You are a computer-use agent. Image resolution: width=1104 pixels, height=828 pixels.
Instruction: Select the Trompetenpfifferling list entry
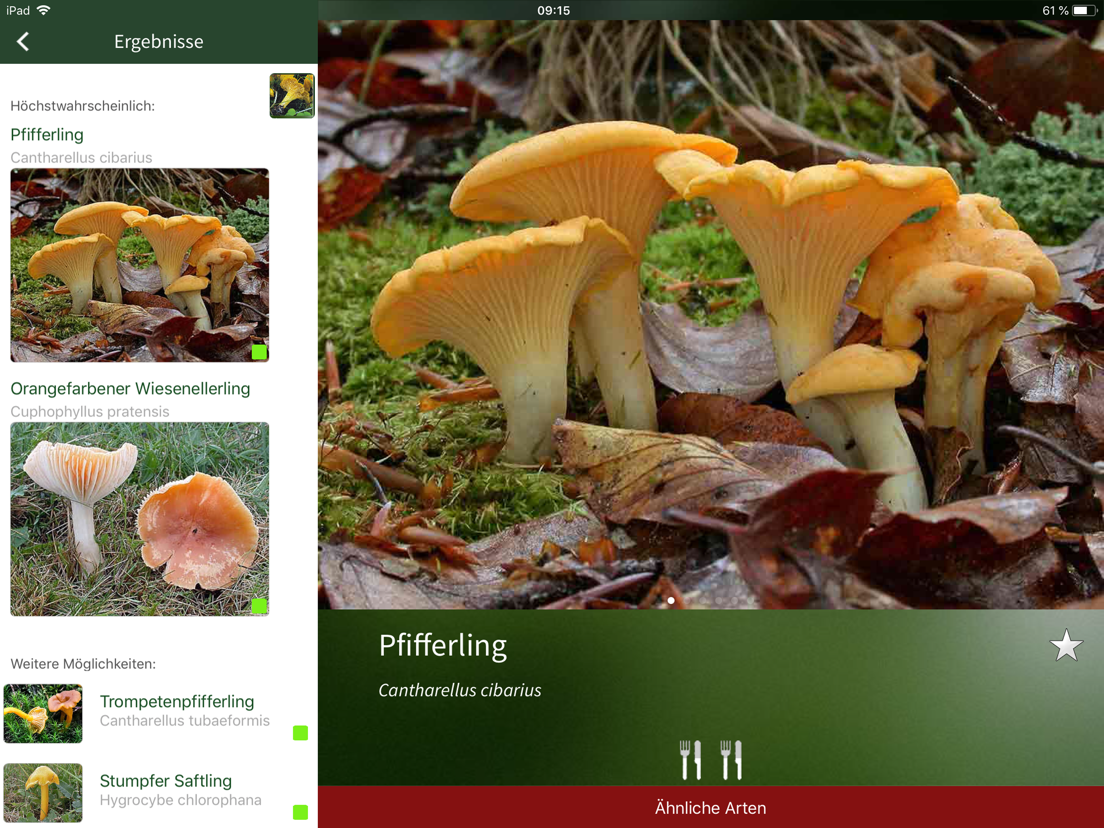(x=159, y=713)
